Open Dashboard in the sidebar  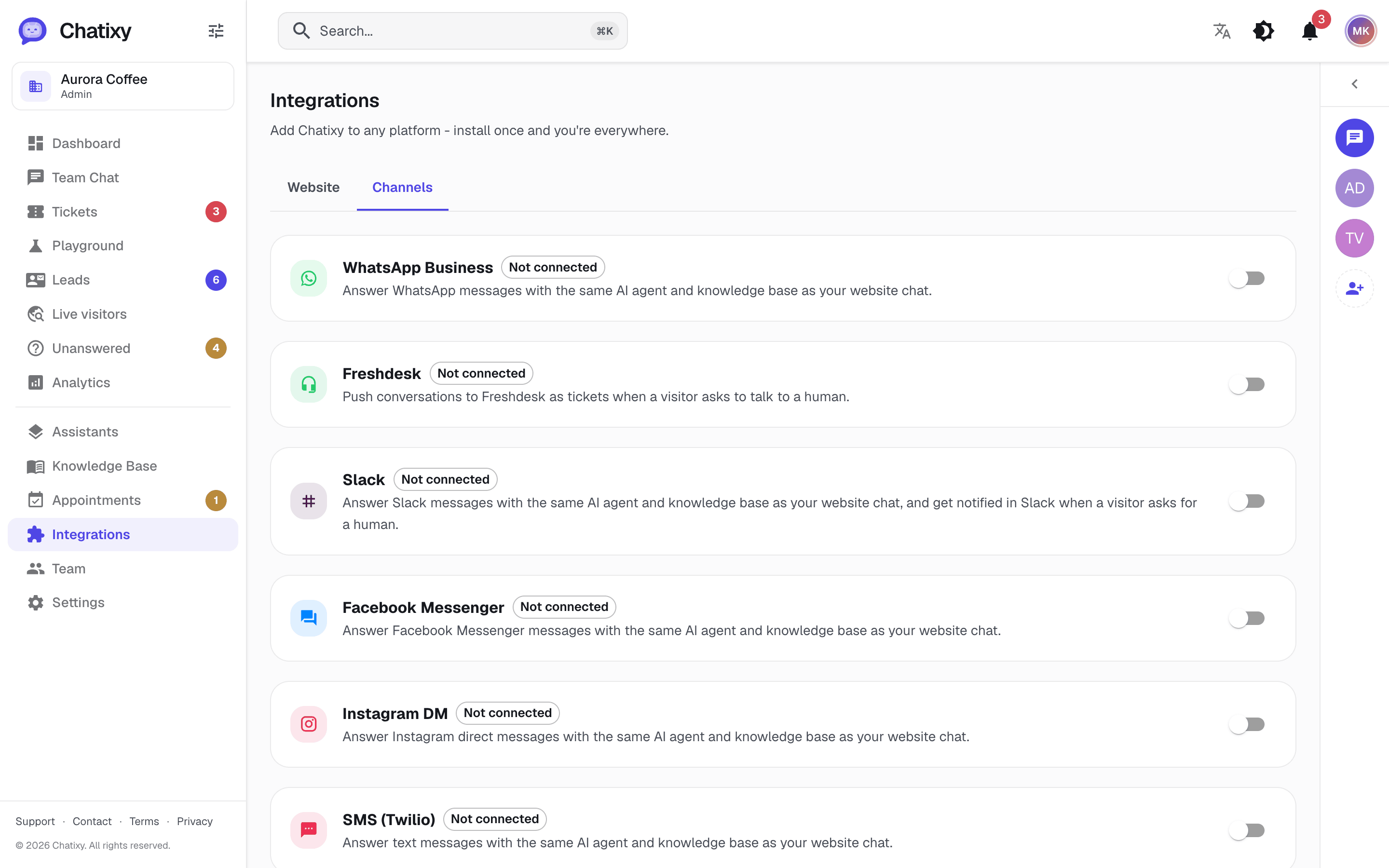click(123, 144)
